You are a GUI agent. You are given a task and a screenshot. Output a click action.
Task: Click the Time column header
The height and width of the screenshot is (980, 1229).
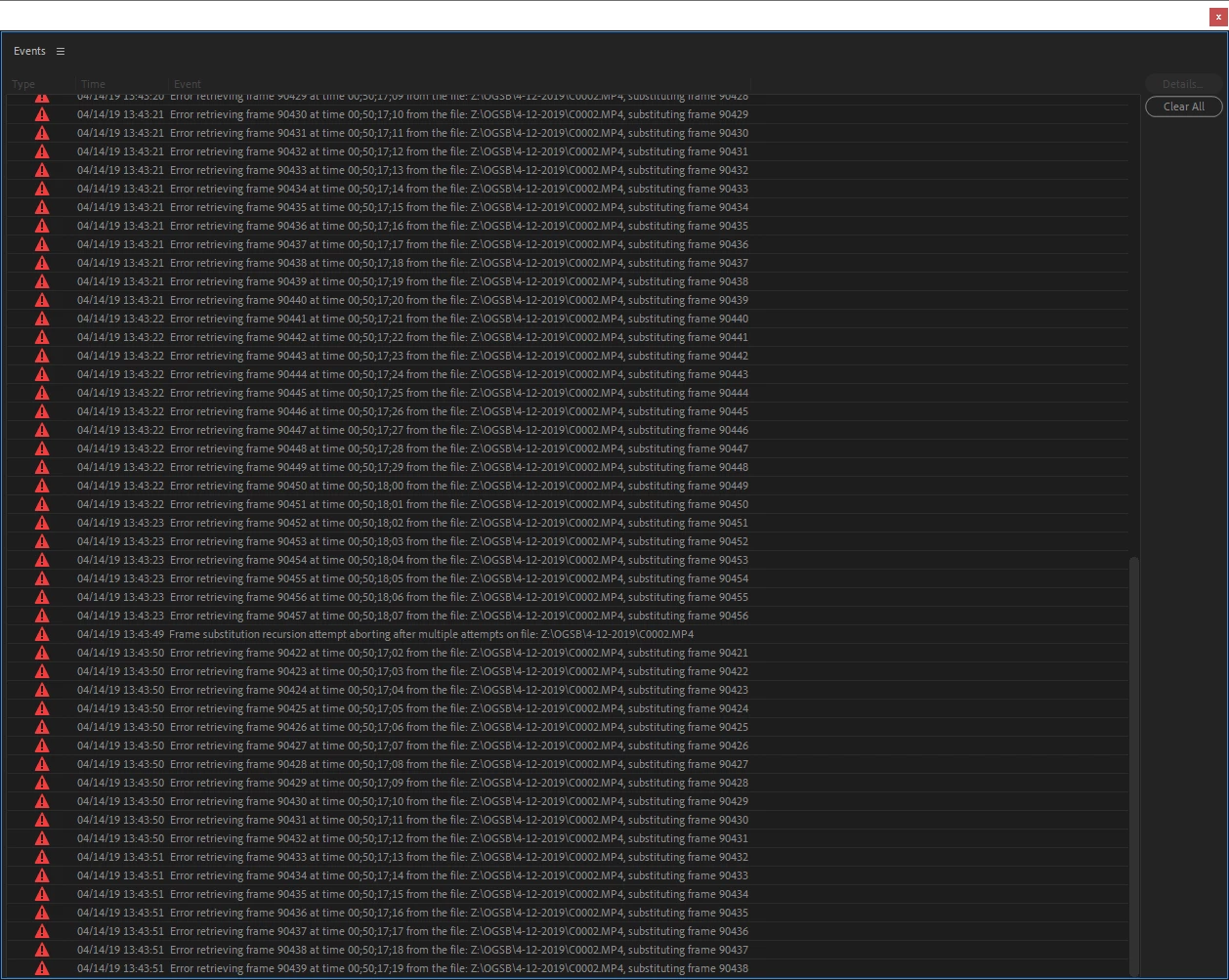coord(93,84)
